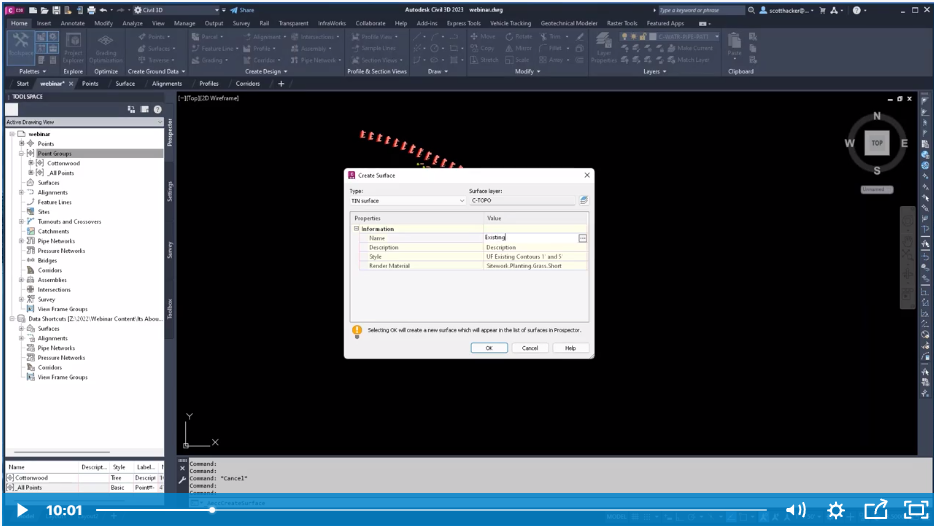Click the Name value field containing Existing
Viewport: 934px width, 526px height.
(x=530, y=238)
